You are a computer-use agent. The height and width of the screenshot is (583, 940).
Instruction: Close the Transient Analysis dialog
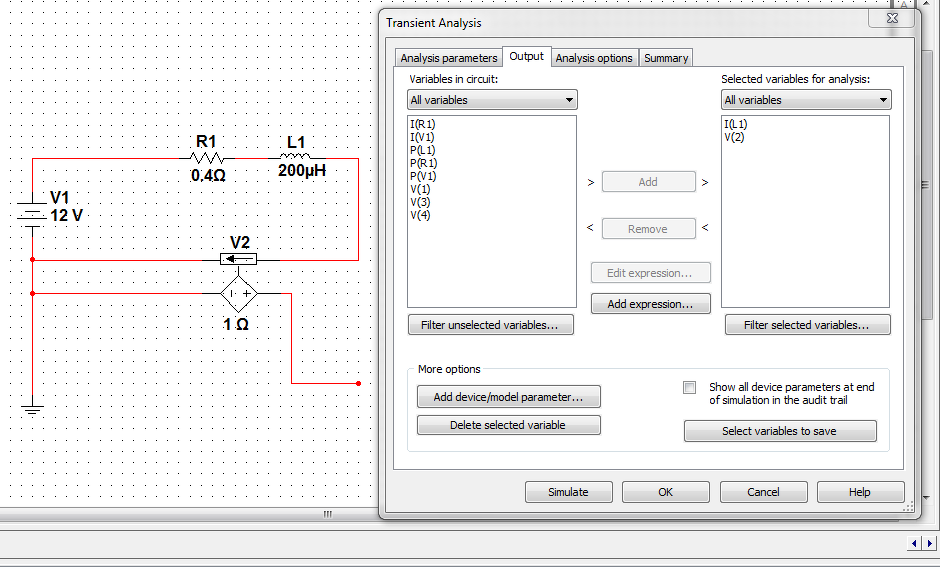892,18
